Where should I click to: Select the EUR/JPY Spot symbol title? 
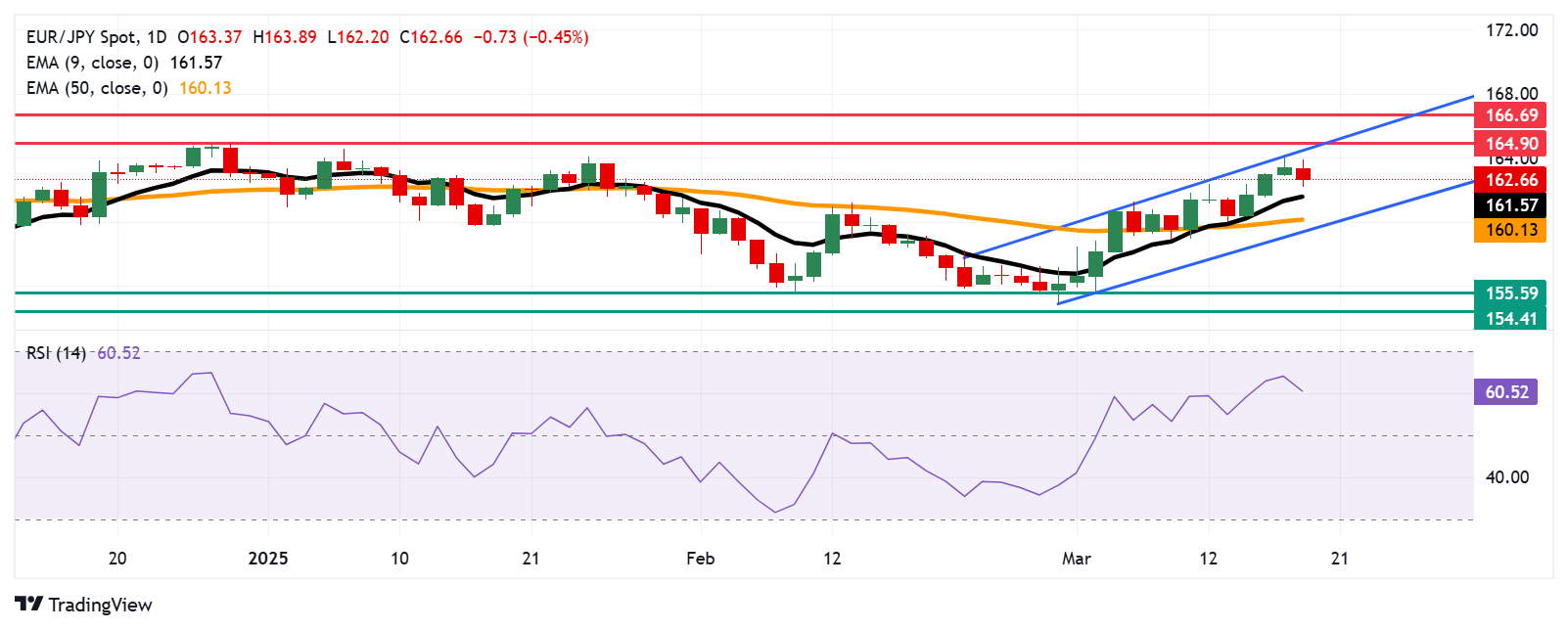point(83,37)
